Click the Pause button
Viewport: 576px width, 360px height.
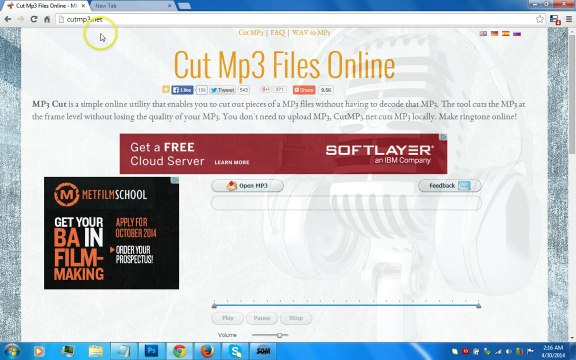click(262, 318)
